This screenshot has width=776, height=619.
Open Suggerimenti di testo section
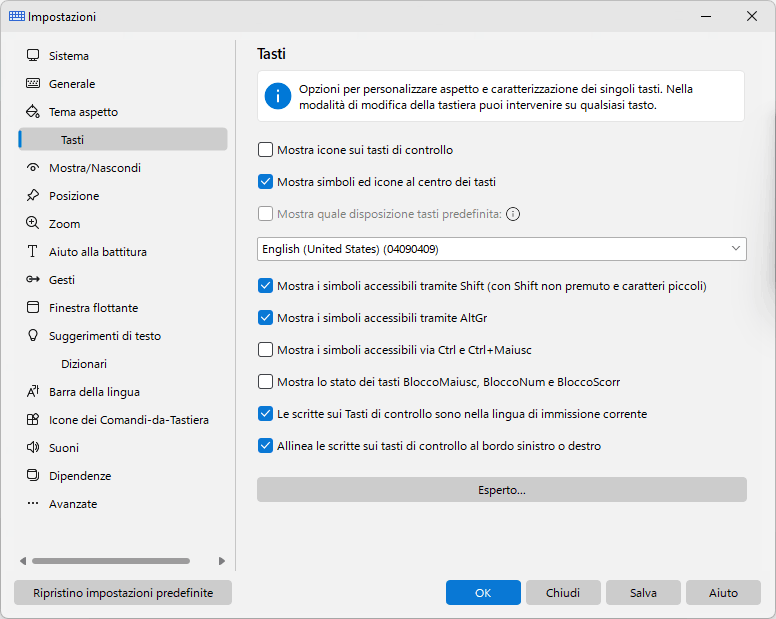[x=123, y=336]
